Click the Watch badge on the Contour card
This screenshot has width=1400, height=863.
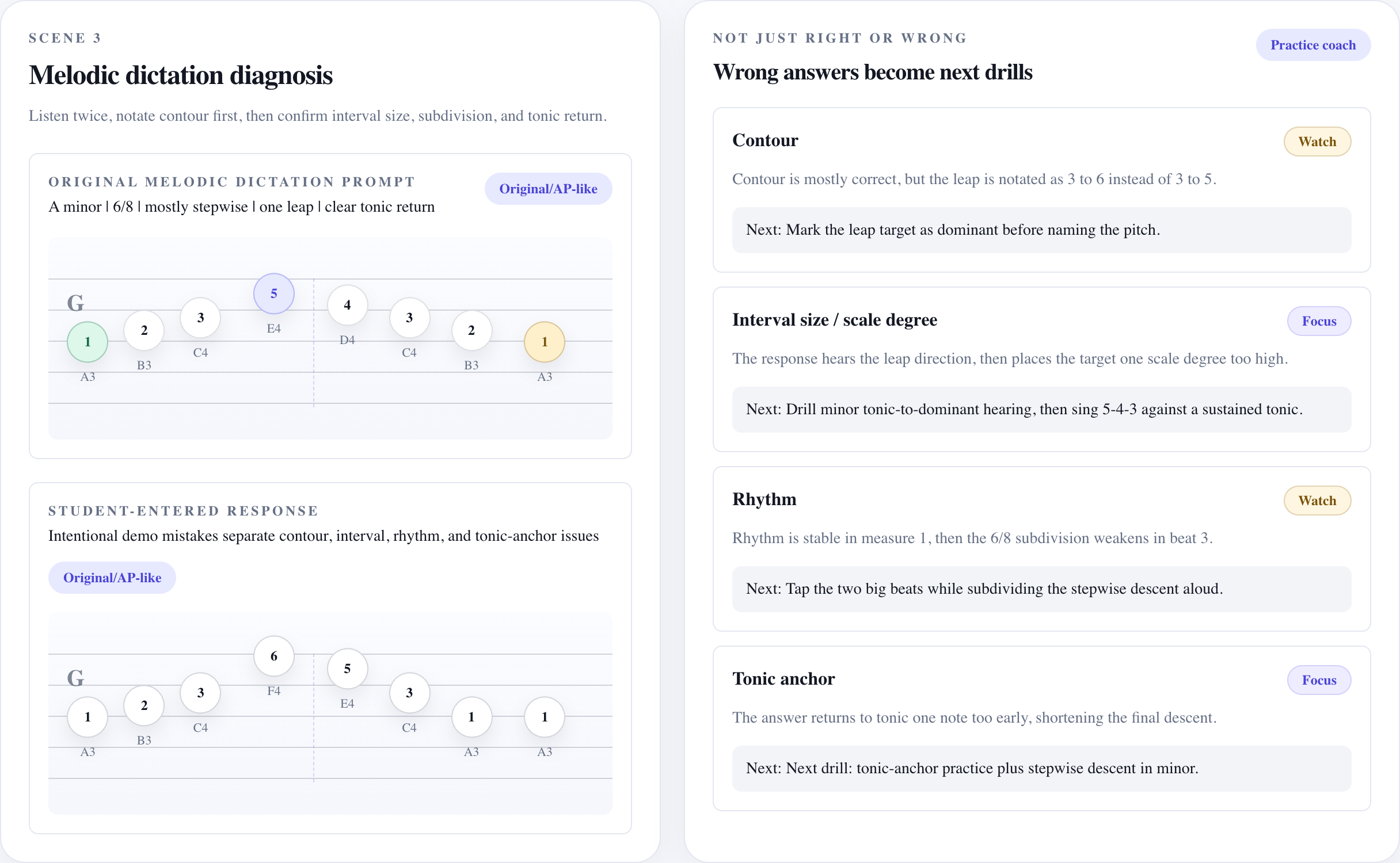(x=1317, y=142)
